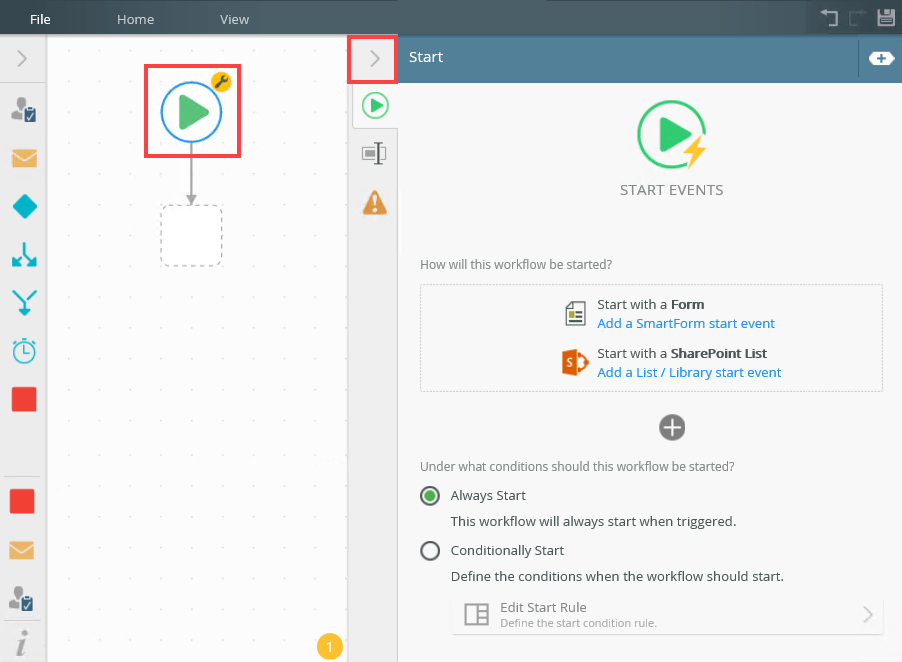Viewport: 902px width, 662px height.
Task: Click the Edit Start Rule chevron arrow
Action: [x=867, y=615]
